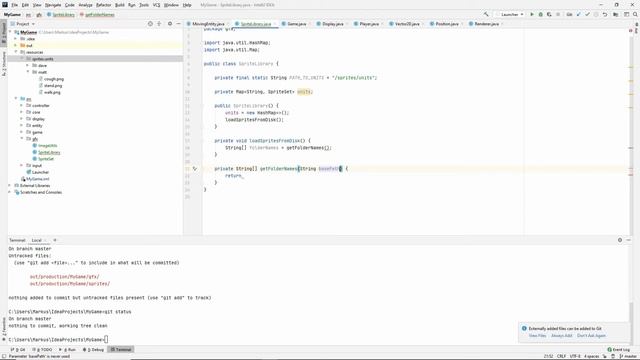The height and width of the screenshot is (360, 640).
Task: Open the Debug tool window button
Action: (93, 349)
